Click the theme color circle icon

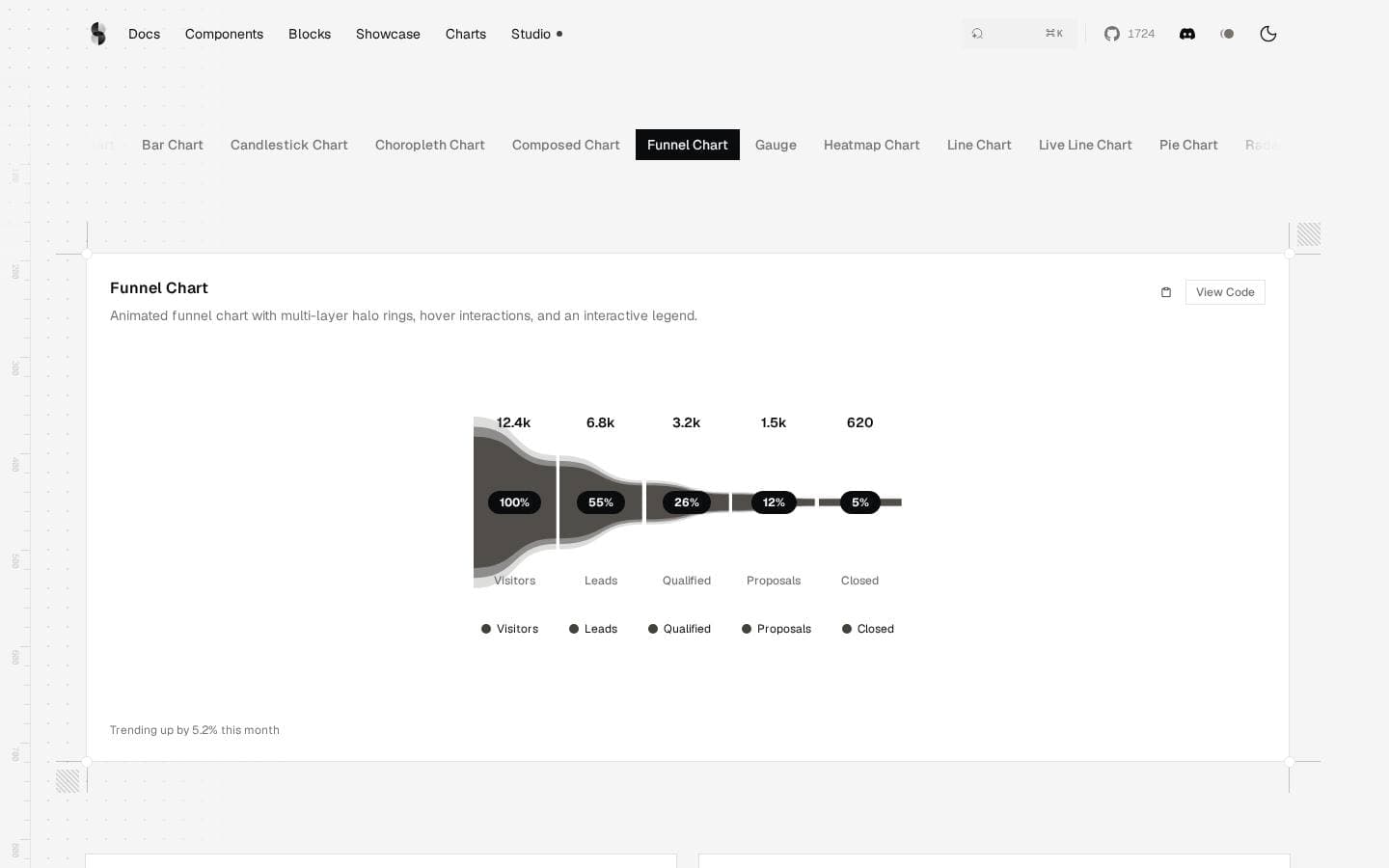1227,34
